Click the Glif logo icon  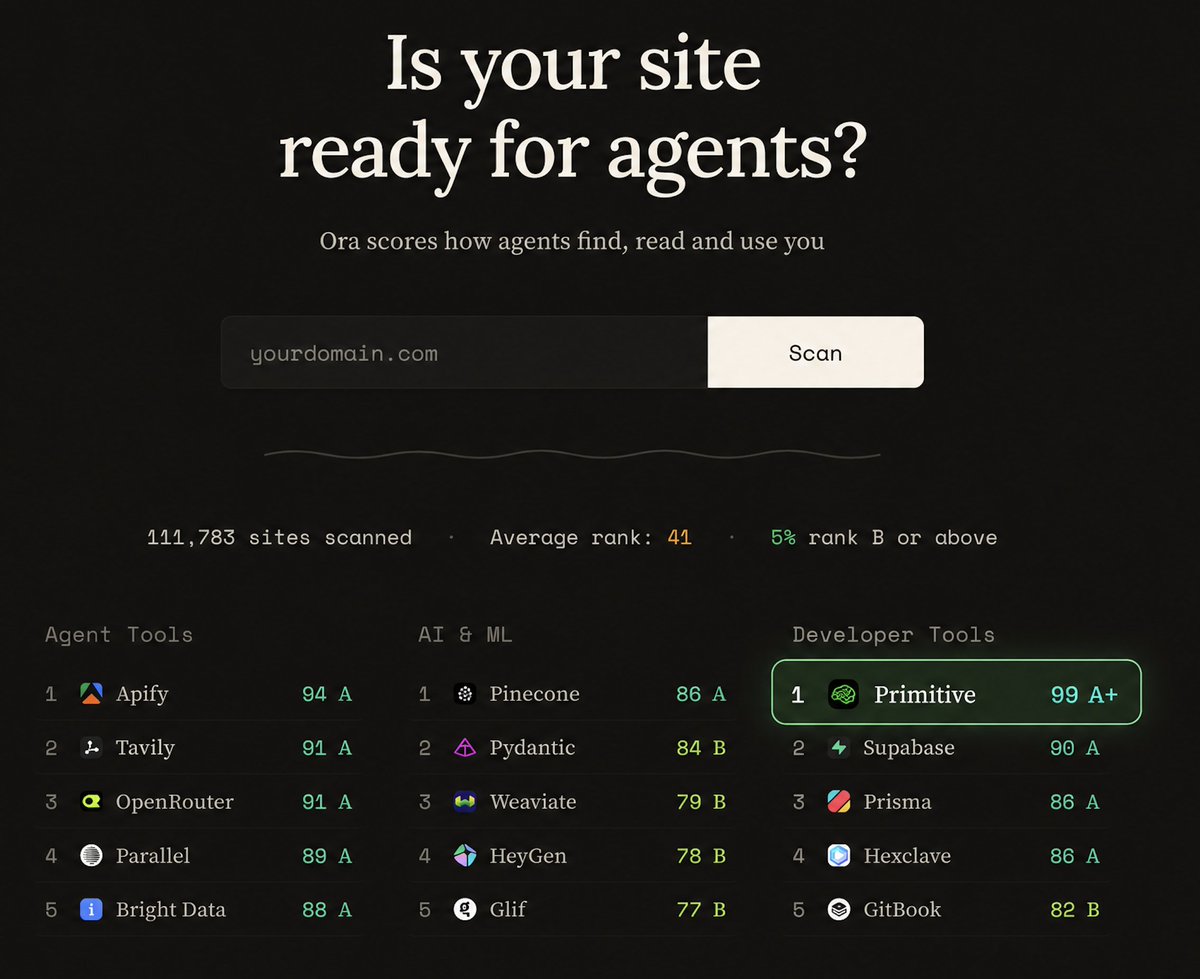tap(465, 910)
